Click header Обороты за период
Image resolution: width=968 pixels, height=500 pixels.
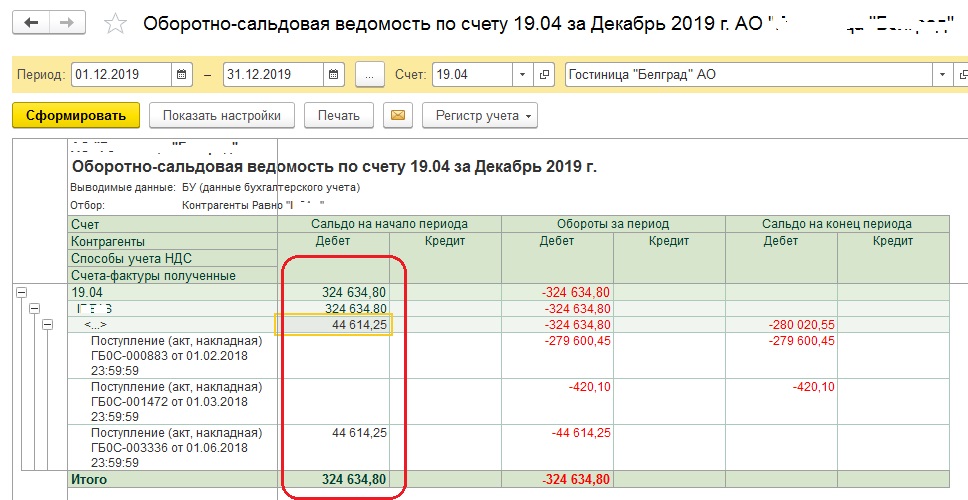pos(613,224)
